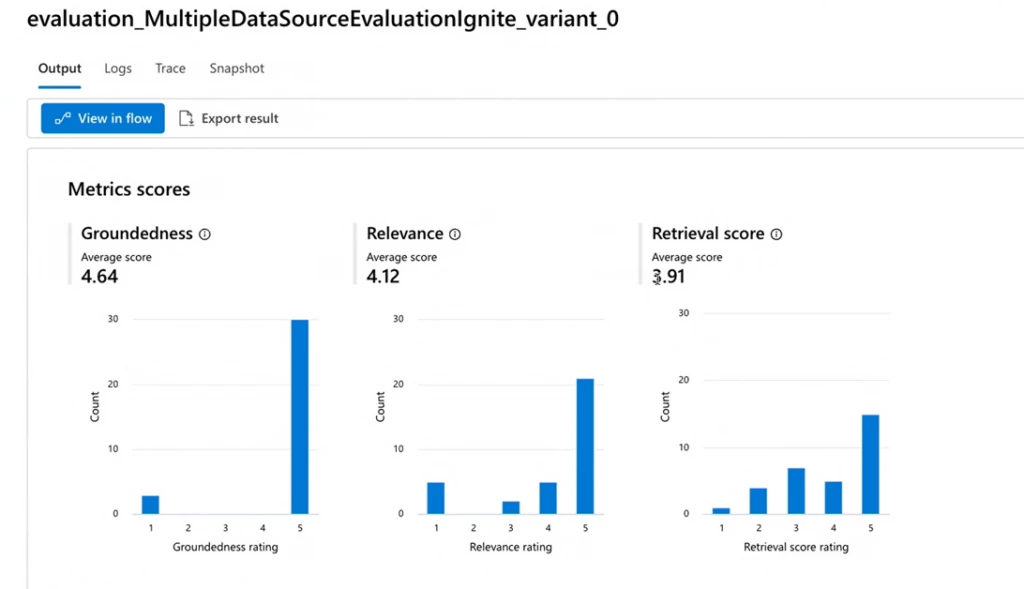
Task: Click the Retrieval score rating 3 bar
Action: click(x=796, y=491)
